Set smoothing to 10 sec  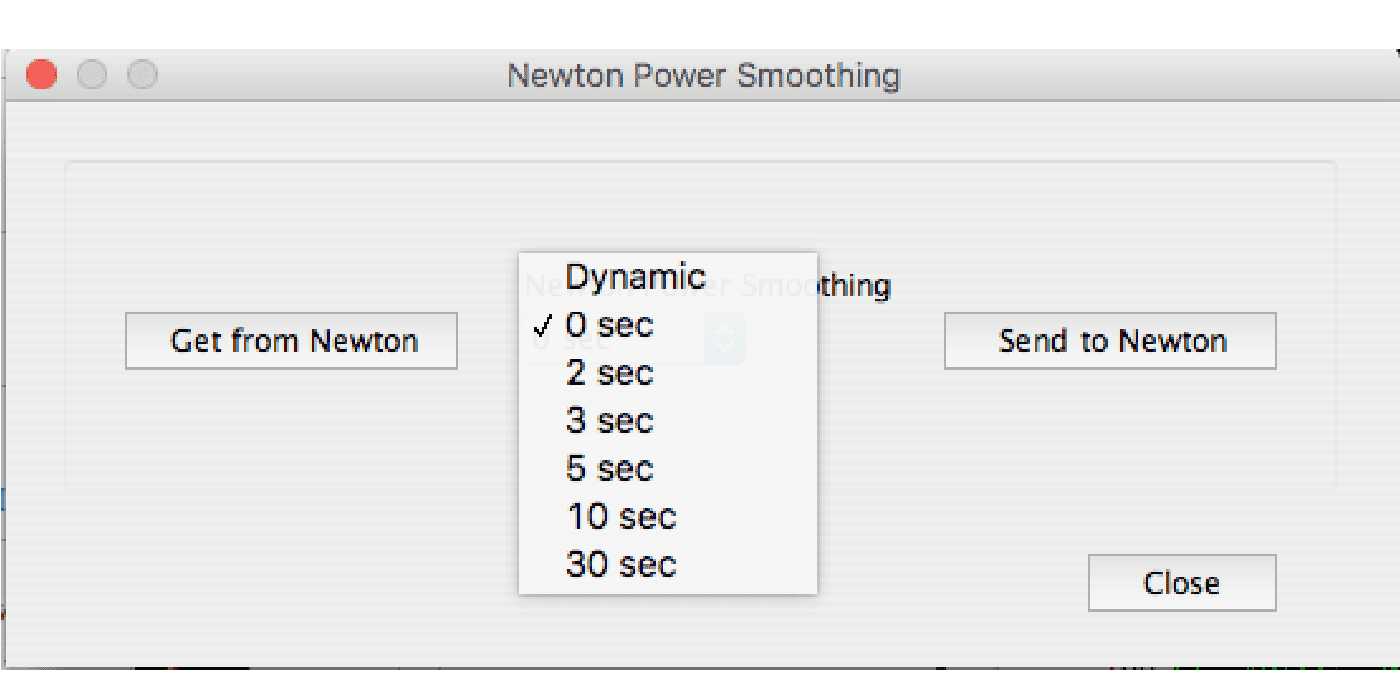tap(621, 517)
